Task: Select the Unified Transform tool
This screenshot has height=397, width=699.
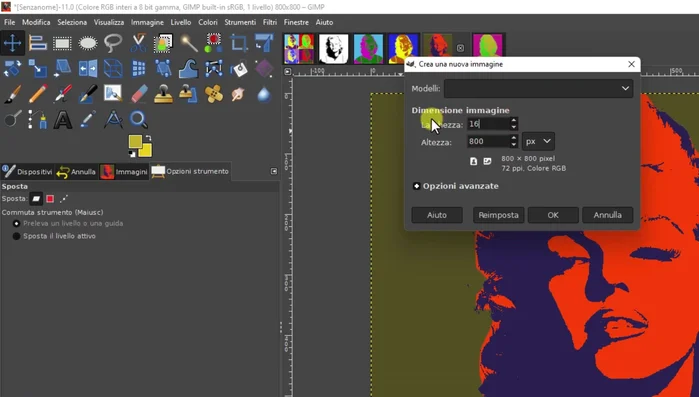Action: coord(264,43)
